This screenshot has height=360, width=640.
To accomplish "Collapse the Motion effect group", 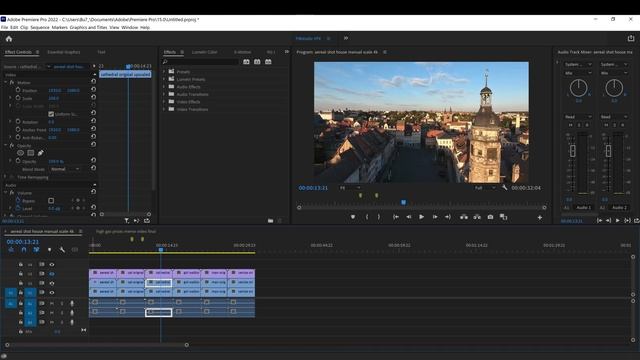I will pos(6,82).
